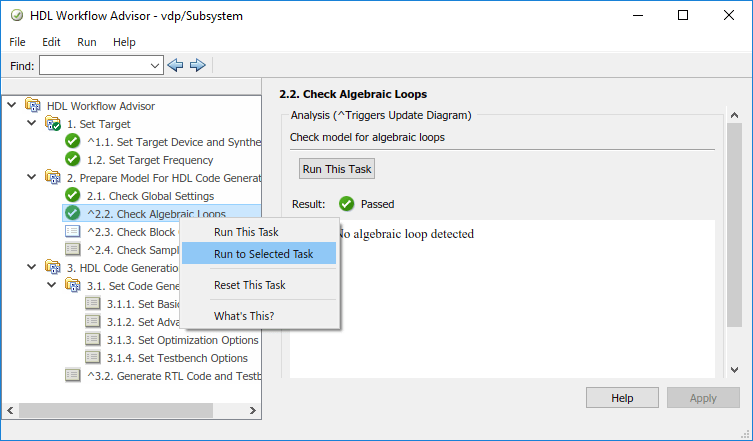Click the HDL Code Generation folder icon
The width and height of the screenshot is (753, 441).
coord(52,267)
